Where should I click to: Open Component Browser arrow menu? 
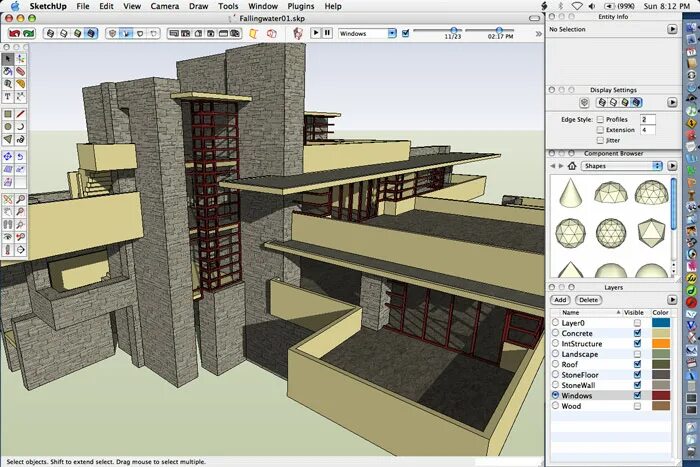click(672, 166)
